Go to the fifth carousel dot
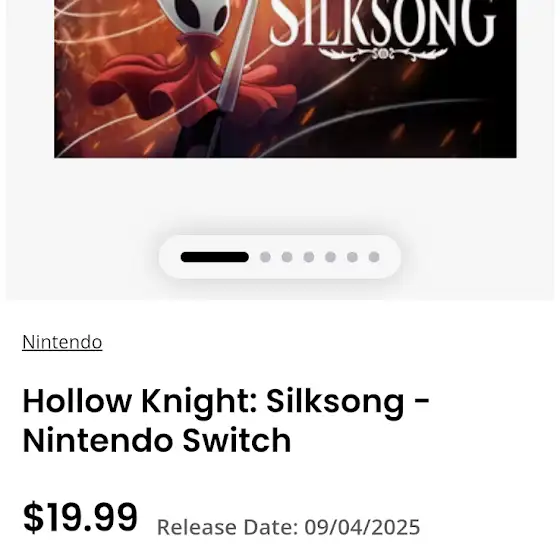560x560 pixels. pyautogui.click(x=330, y=257)
